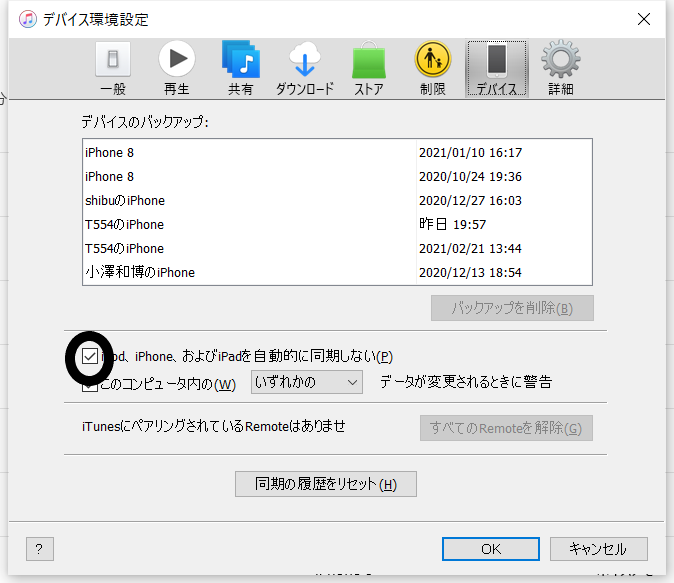The image size is (674, 583).
Task: Select the 小澤和博のiPhone backup entry
Action: [x=337, y=273]
